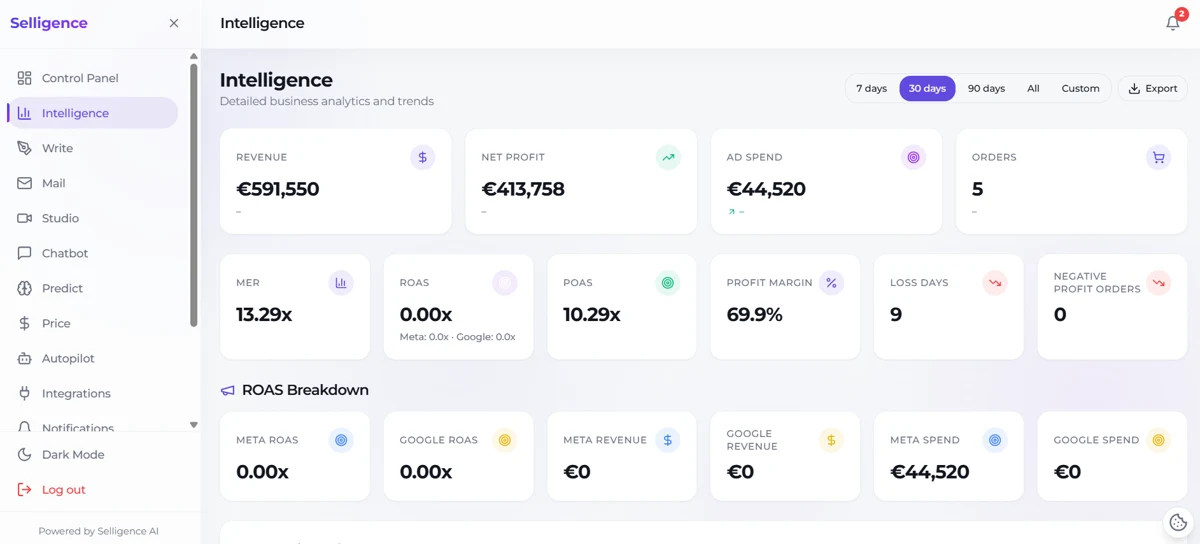The image size is (1200, 544).
Task: Click the Google ROAS icon
Action: click(x=505, y=440)
